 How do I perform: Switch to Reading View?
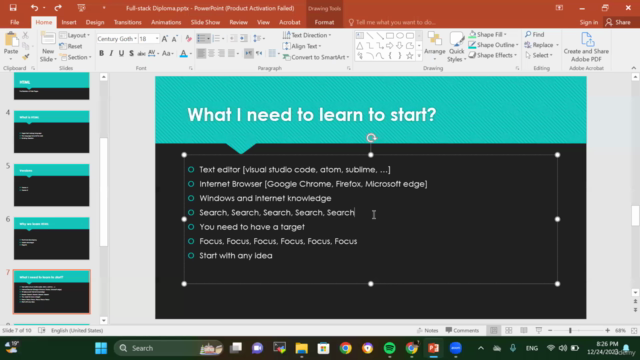click(524, 330)
